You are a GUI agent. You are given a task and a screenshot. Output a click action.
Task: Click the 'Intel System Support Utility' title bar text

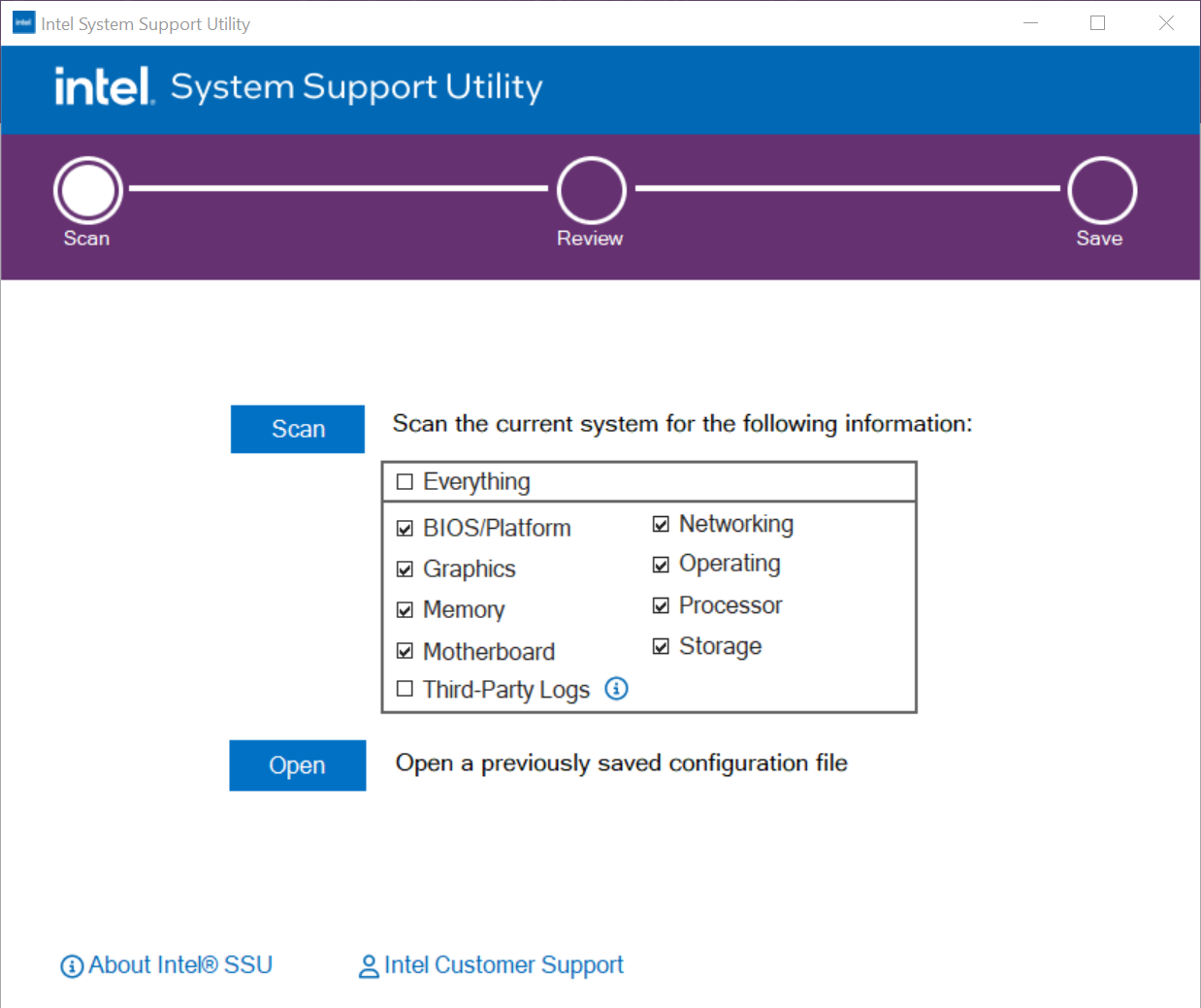click(146, 24)
